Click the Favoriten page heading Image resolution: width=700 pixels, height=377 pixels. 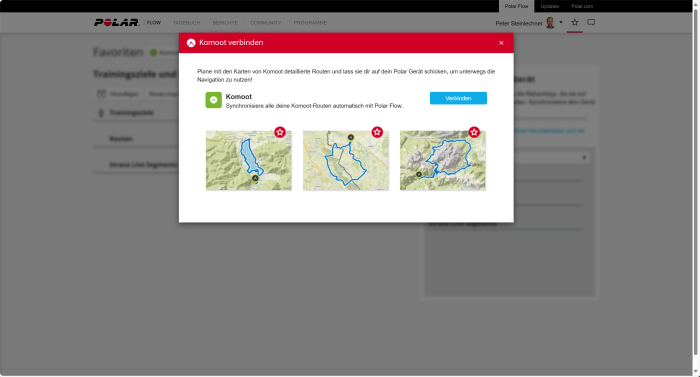pyautogui.click(x=118, y=52)
